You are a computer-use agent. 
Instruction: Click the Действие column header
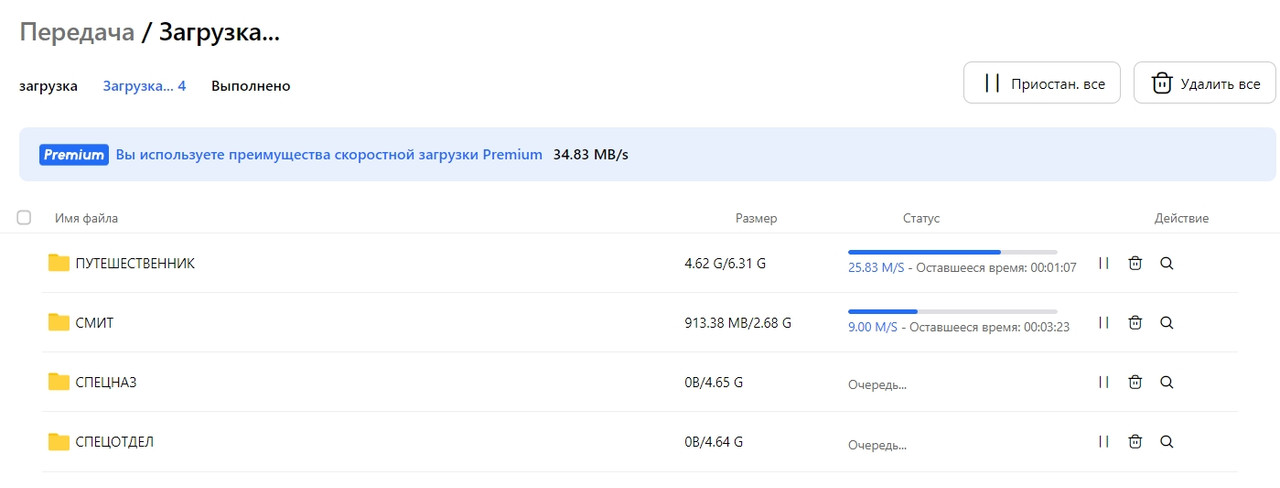click(1181, 218)
